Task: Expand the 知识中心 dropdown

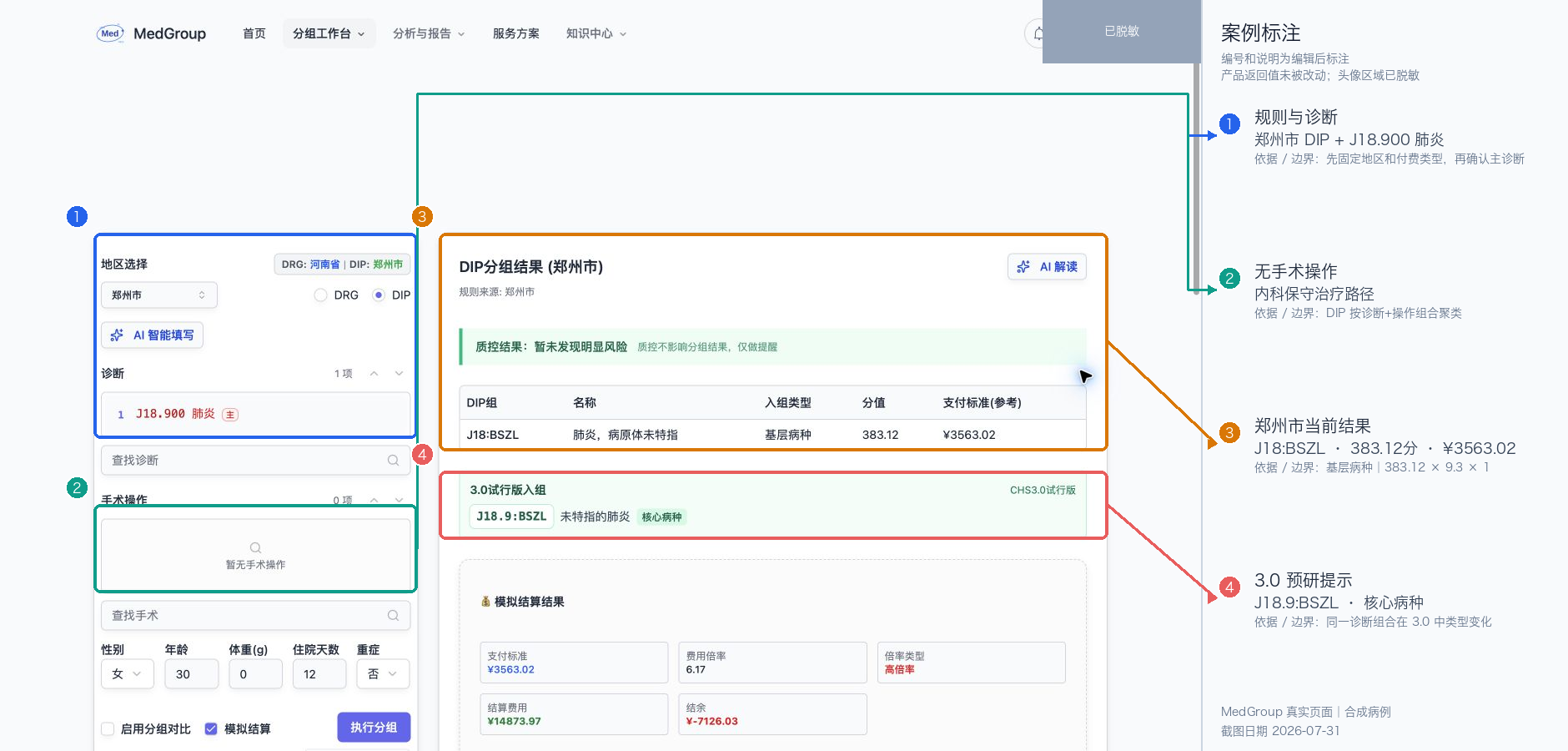Action: [x=596, y=33]
